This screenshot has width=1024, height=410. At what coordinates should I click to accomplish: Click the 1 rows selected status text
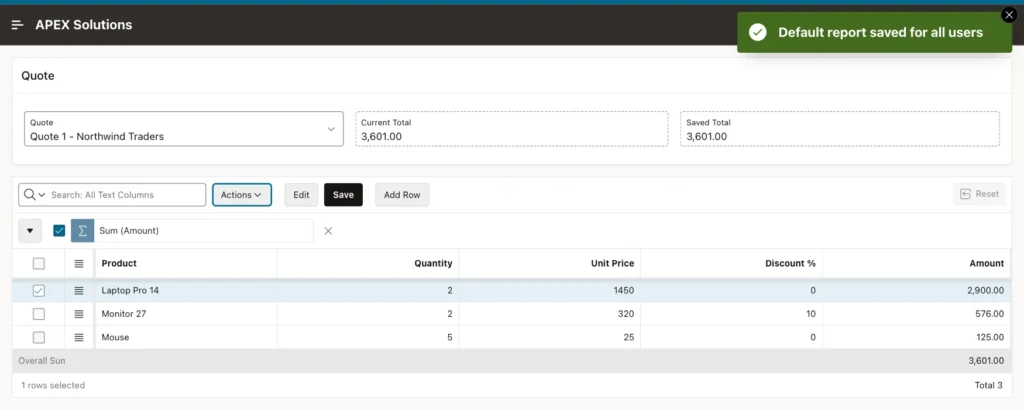[53, 385]
